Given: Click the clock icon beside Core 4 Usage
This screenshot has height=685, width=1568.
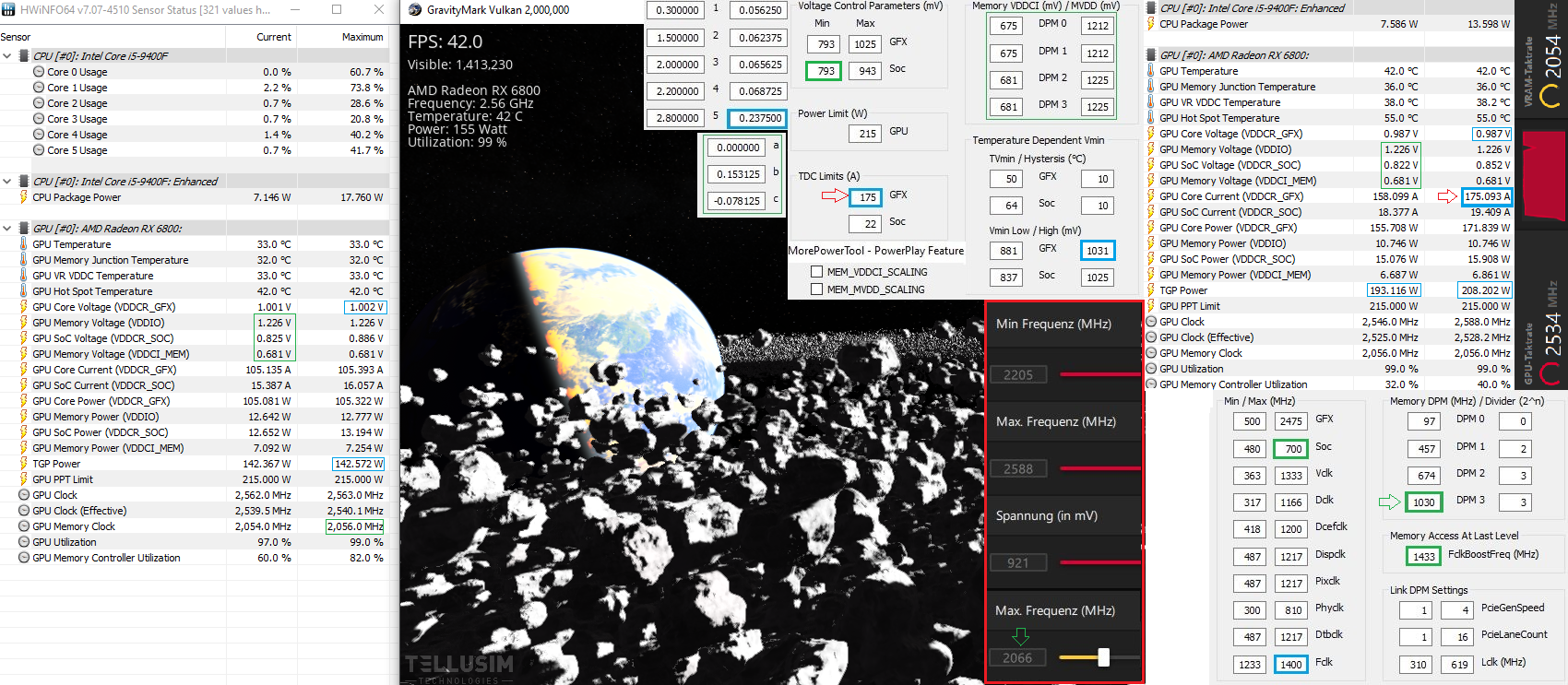Looking at the screenshot, I should coord(39,135).
